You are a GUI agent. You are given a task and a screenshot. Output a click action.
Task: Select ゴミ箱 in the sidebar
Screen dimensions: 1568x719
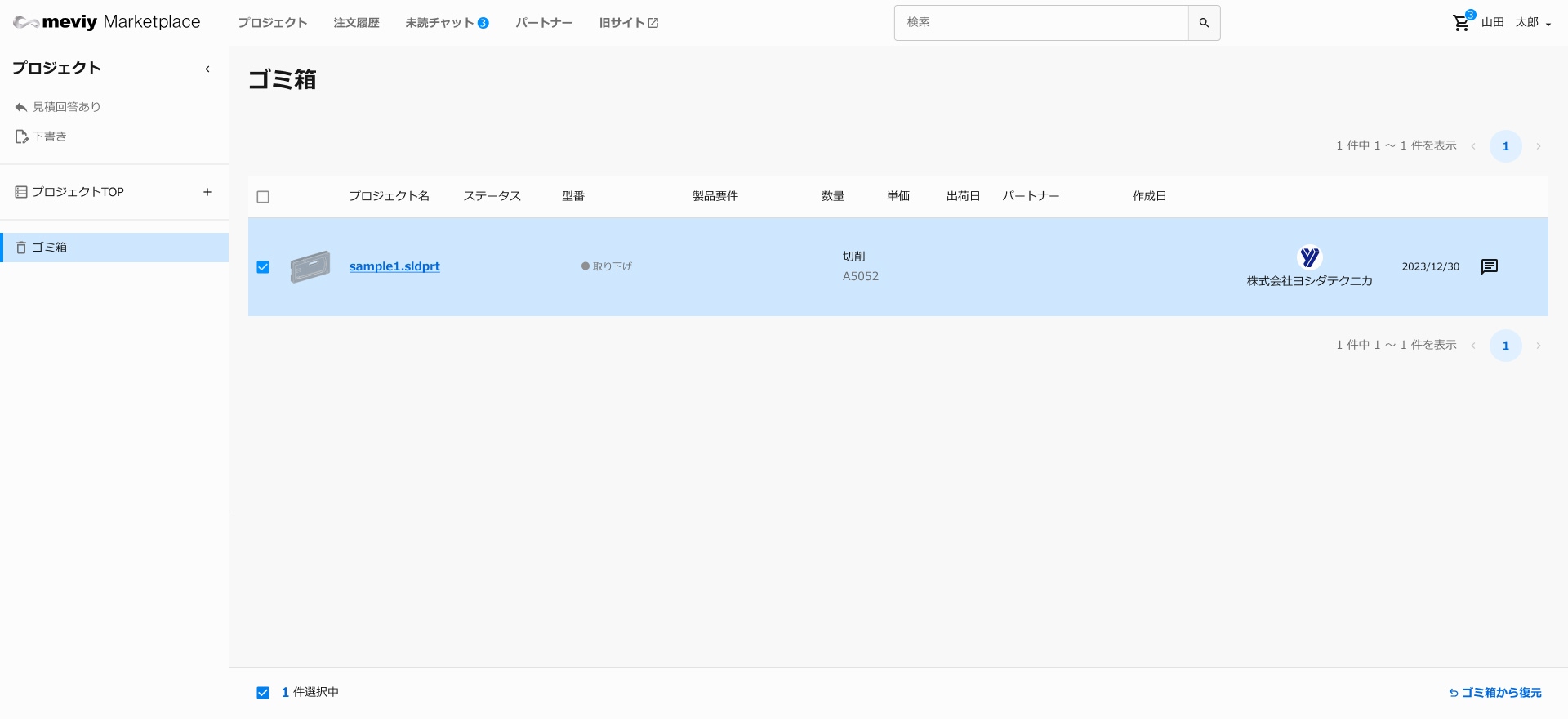114,248
